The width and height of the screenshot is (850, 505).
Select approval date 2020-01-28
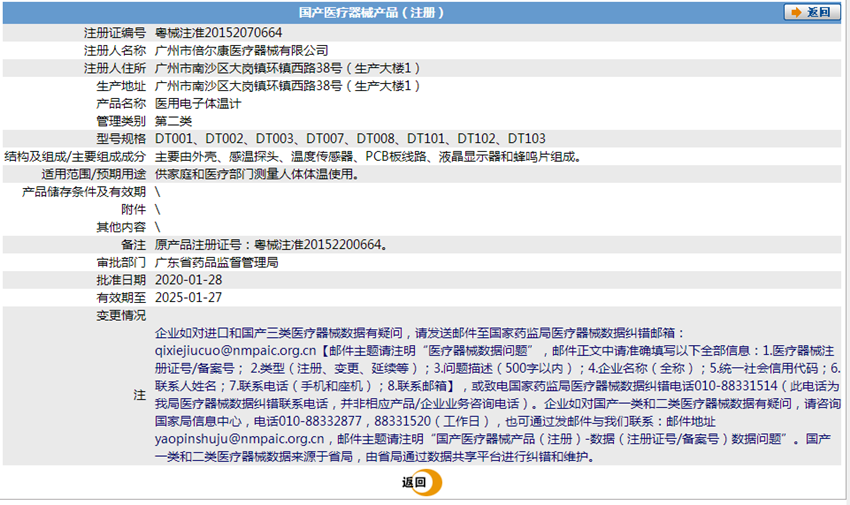point(189,280)
